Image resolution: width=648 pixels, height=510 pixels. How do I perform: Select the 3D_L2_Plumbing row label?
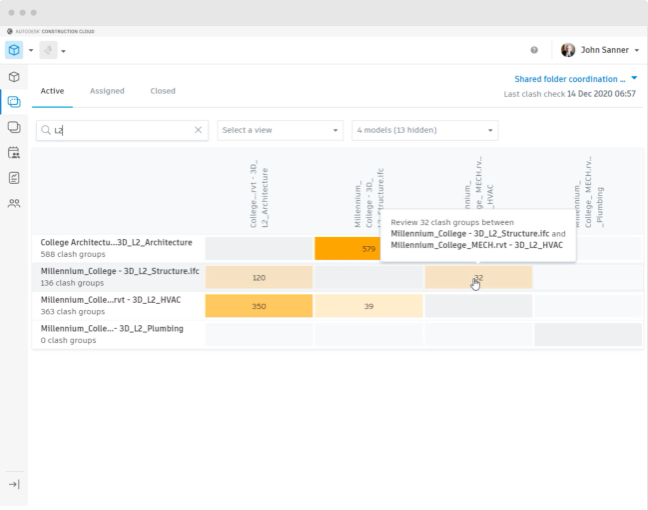click(x=112, y=329)
